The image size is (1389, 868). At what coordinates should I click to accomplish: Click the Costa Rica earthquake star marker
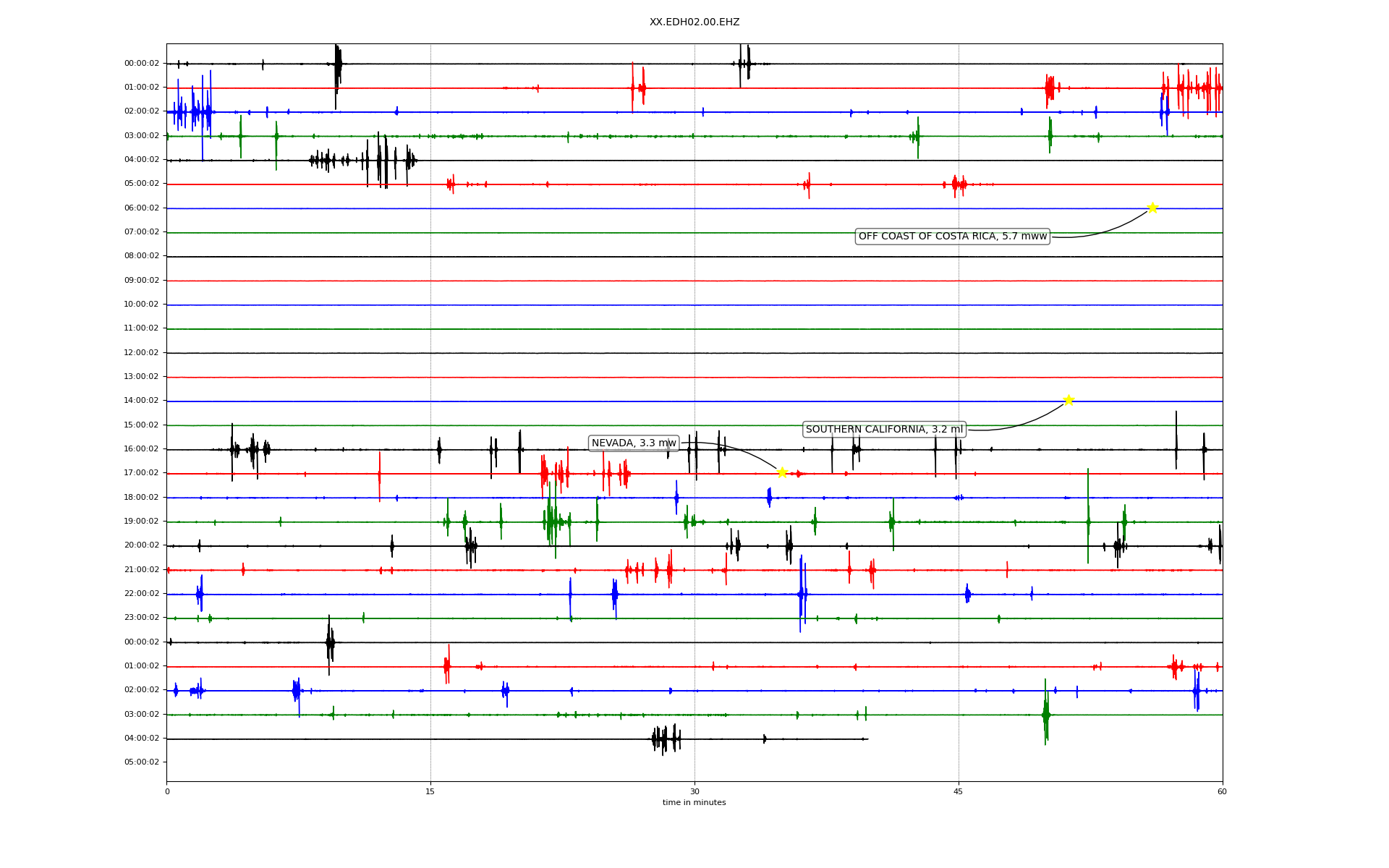point(1152,208)
